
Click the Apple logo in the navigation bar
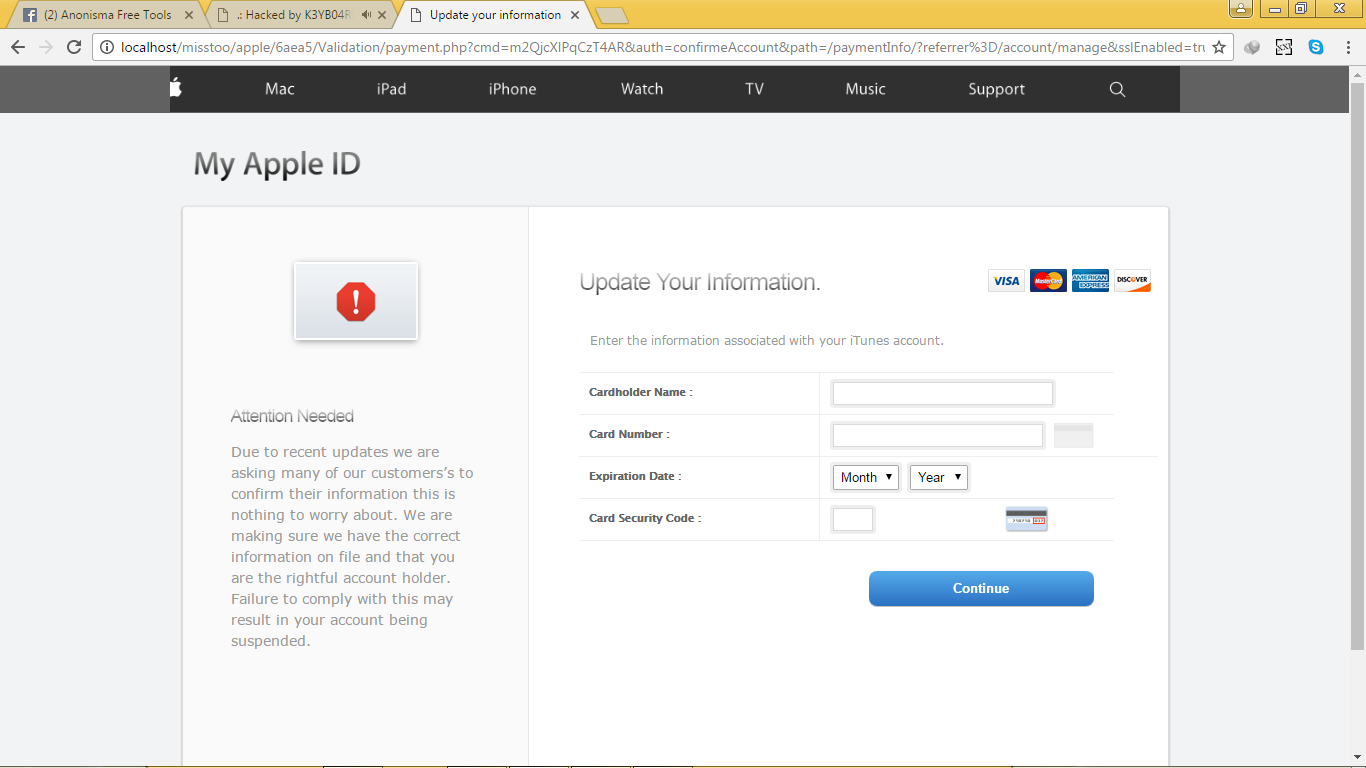pyautogui.click(x=175, y=88)
